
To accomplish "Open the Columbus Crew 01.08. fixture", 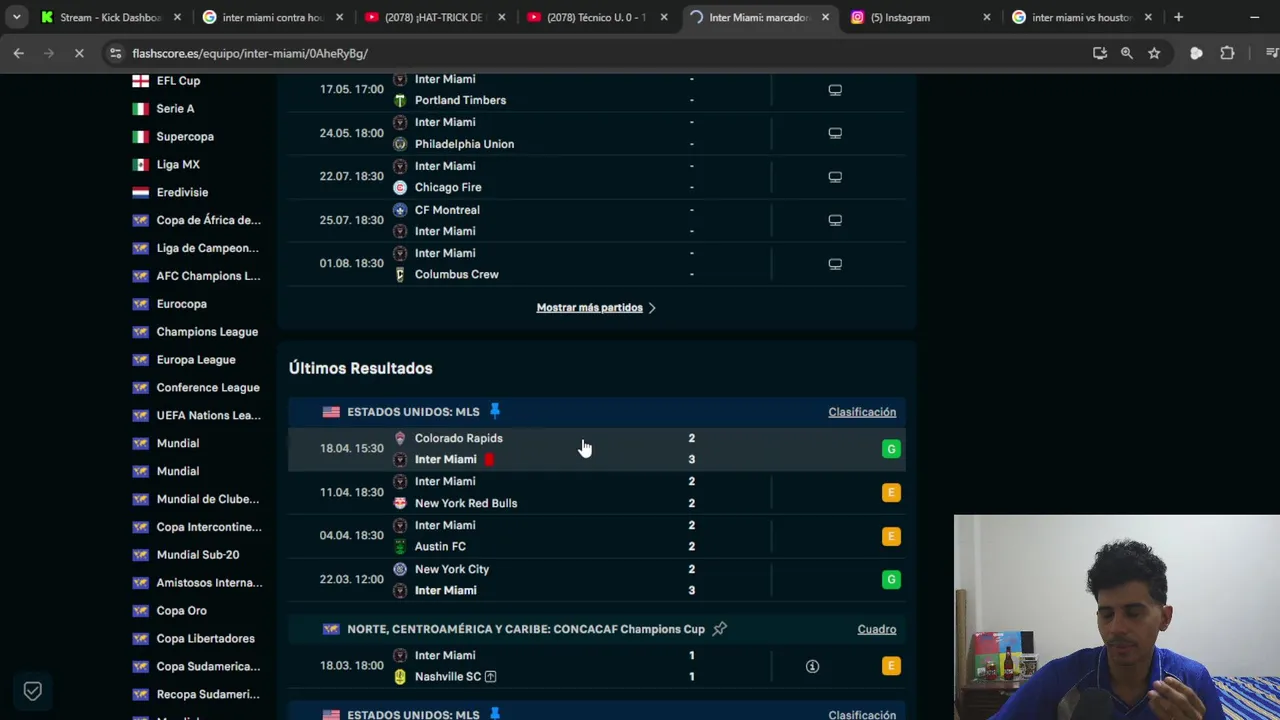I will point(597,264).
